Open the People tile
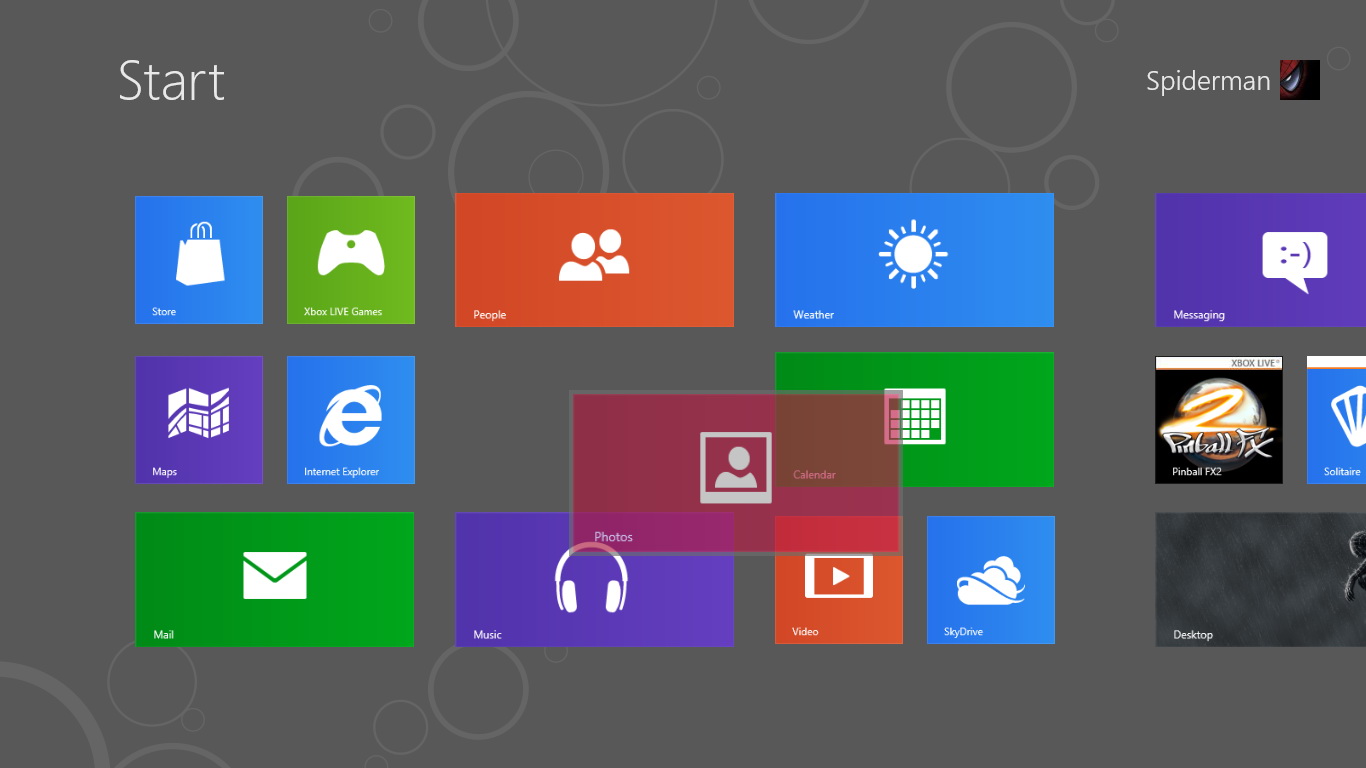The image size is (1366, 768). (594, 260)
